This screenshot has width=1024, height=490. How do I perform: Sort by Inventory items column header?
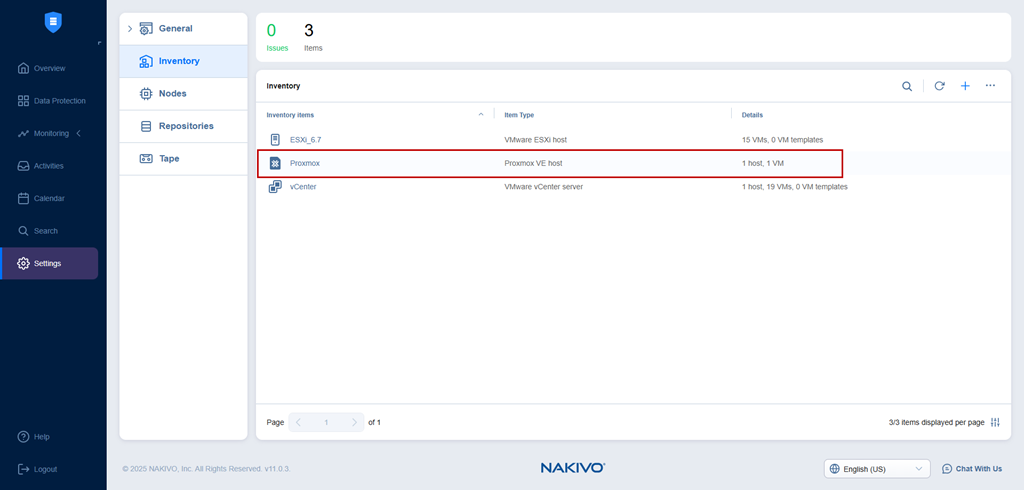(x=290, y=115)
